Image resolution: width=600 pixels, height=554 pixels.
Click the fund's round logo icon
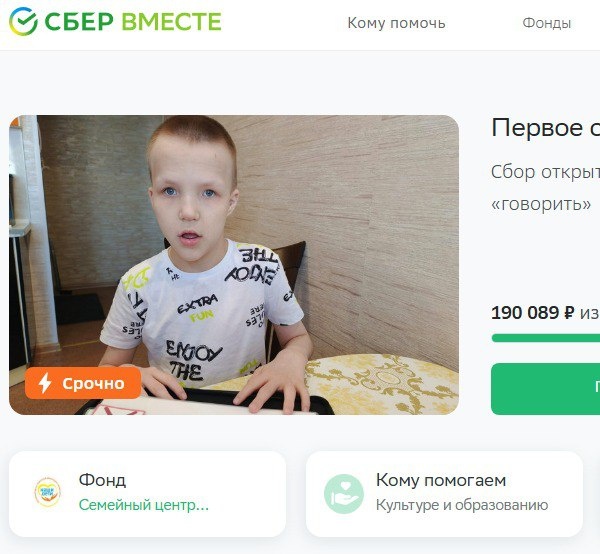(x=47, y=492)
